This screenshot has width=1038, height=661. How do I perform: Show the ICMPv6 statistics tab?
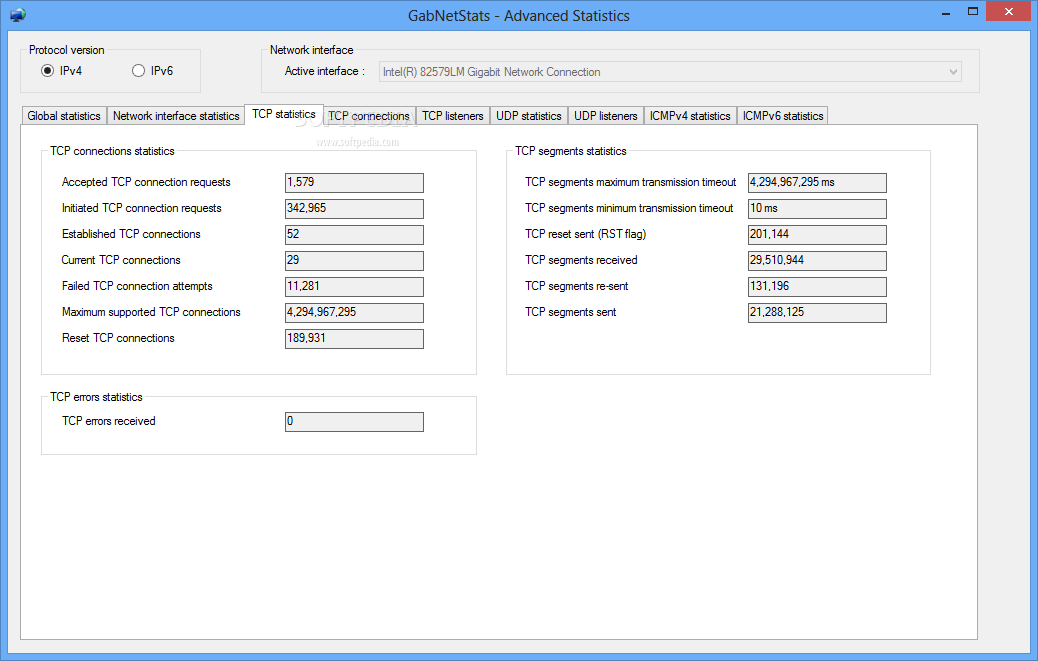click(782, 116)
